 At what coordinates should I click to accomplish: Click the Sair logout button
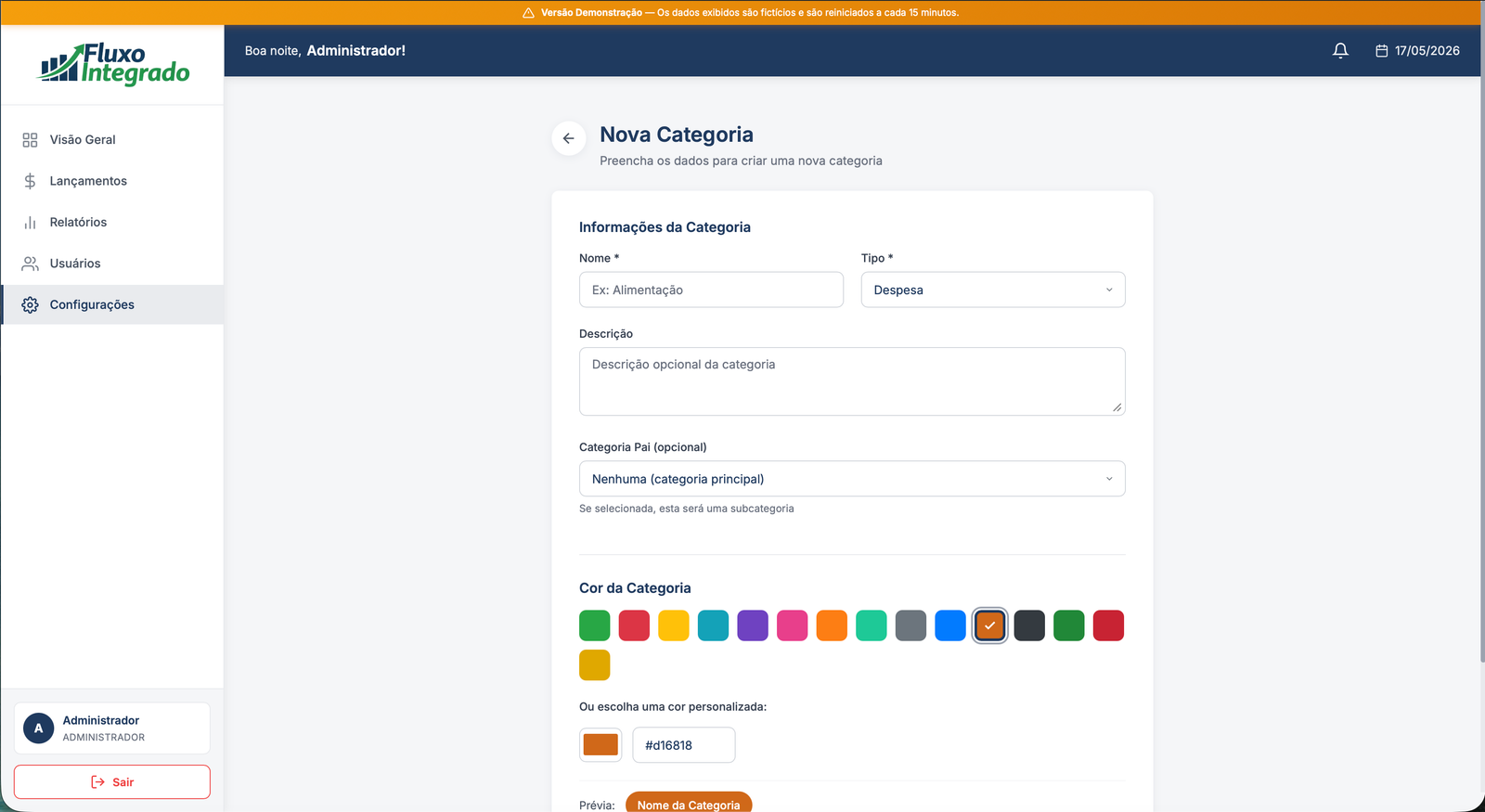click(112, 782)
